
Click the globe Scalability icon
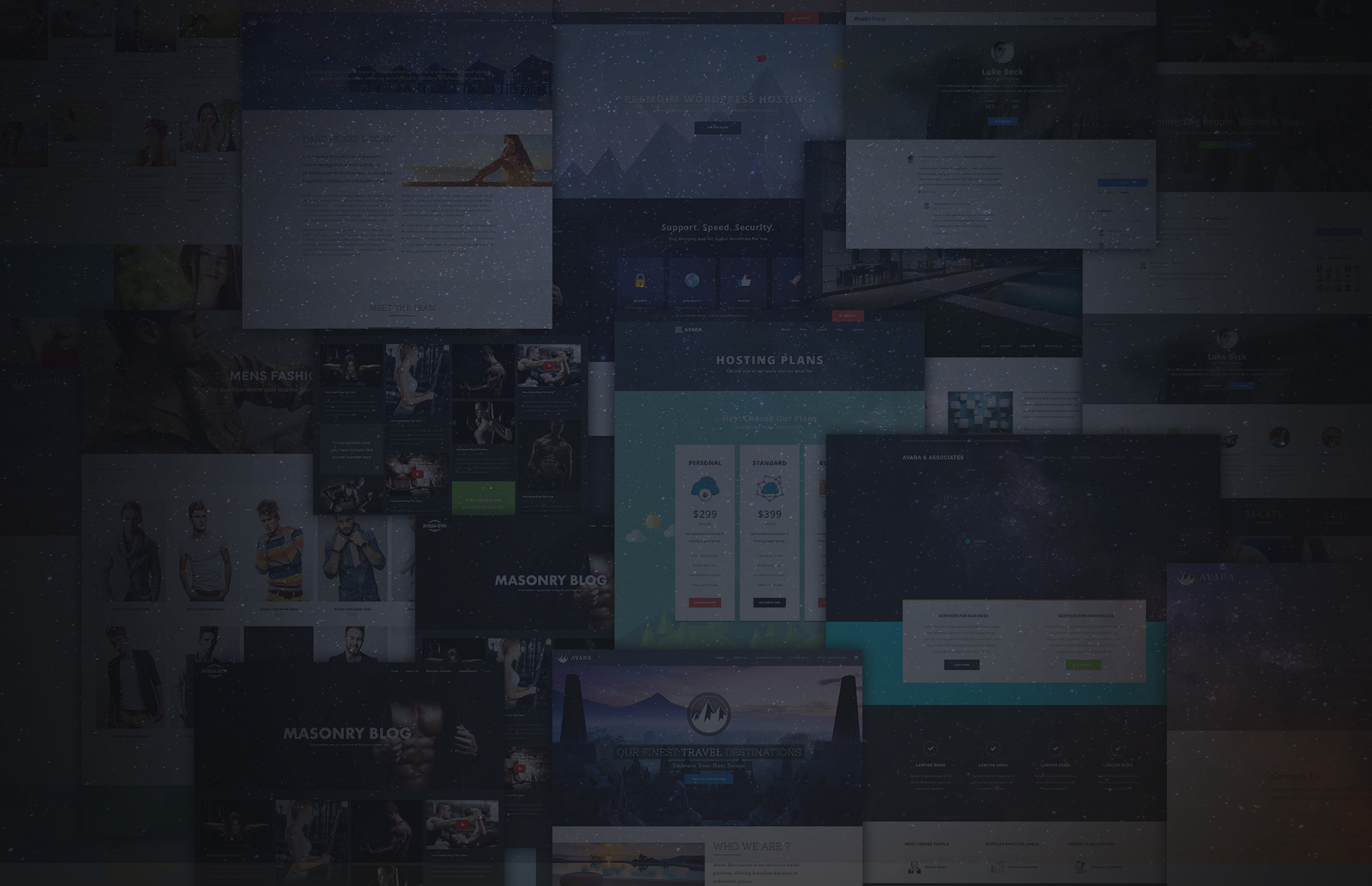pos(692,281)
